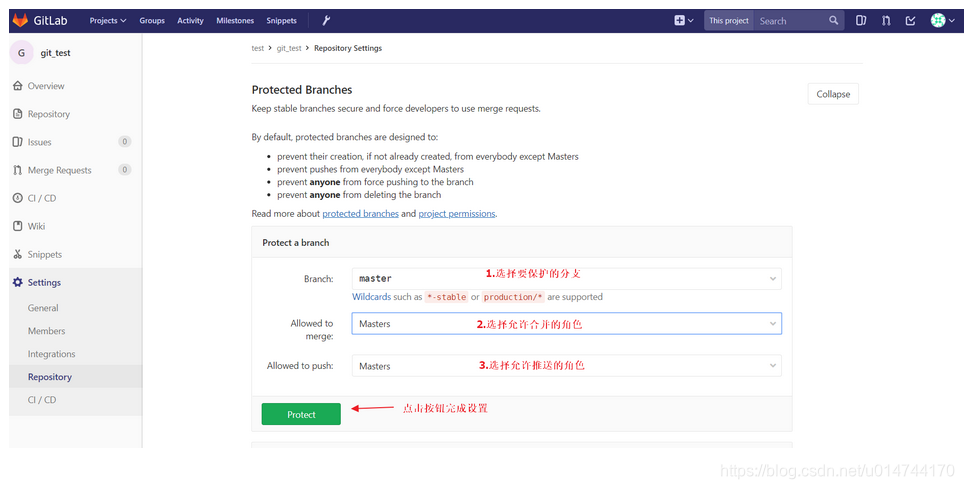
Task: Collapse the Protected Branches section
Action: tap(833, 94)
